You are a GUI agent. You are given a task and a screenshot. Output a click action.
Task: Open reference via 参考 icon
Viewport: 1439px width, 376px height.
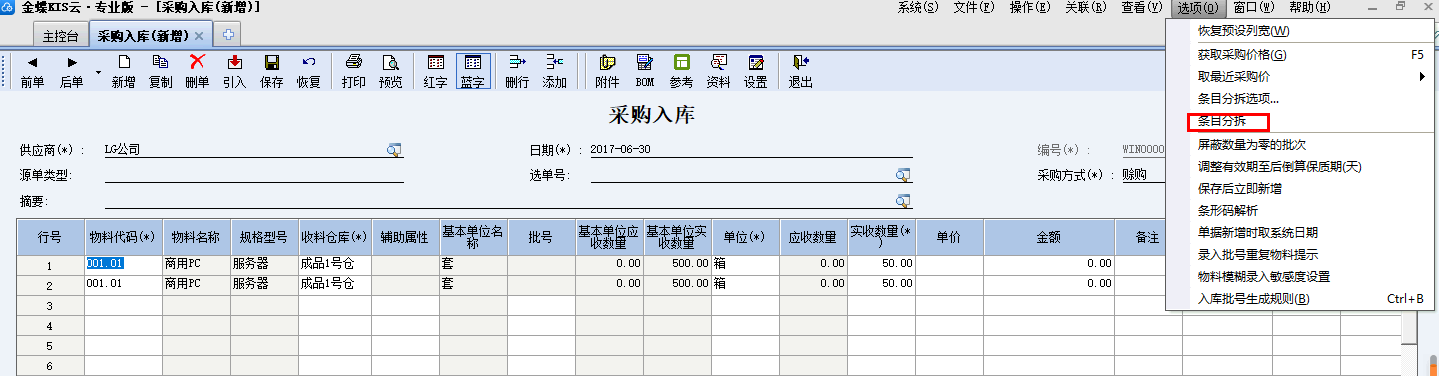681,72
